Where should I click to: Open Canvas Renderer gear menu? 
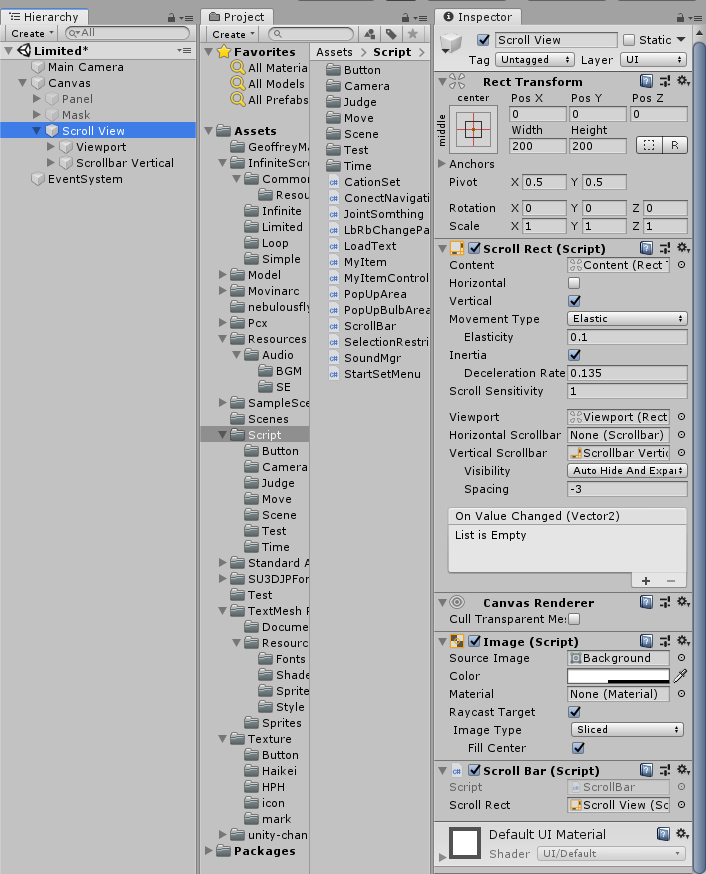[683, 602]
